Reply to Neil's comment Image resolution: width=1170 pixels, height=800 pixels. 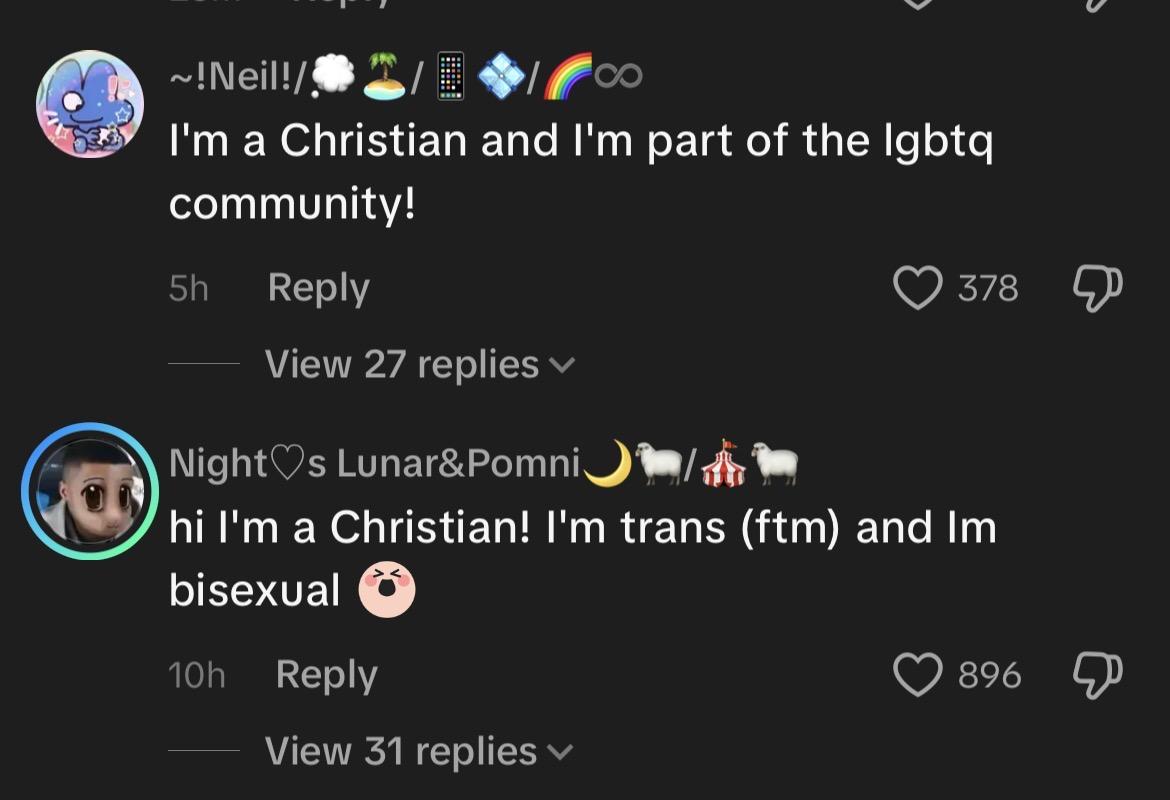pyautogui.click(x=318, y=288)
